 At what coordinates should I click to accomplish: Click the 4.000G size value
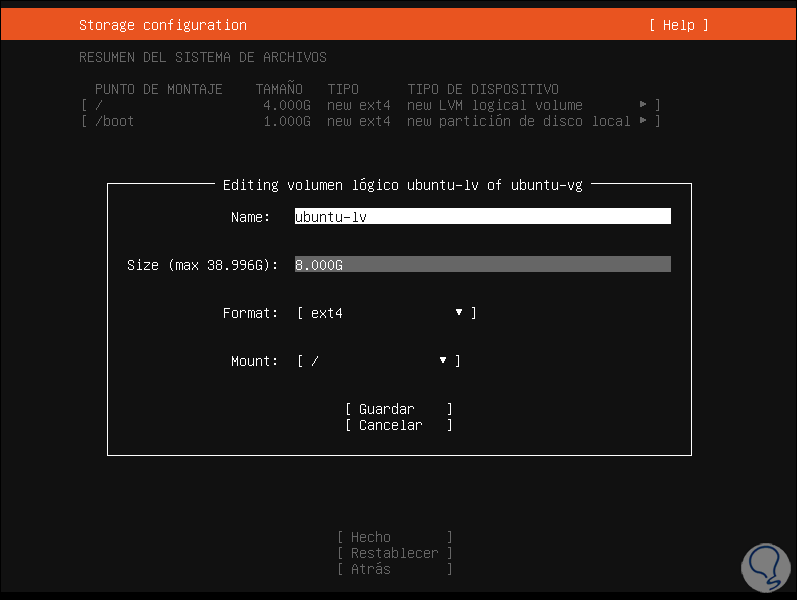click(287, 105)
